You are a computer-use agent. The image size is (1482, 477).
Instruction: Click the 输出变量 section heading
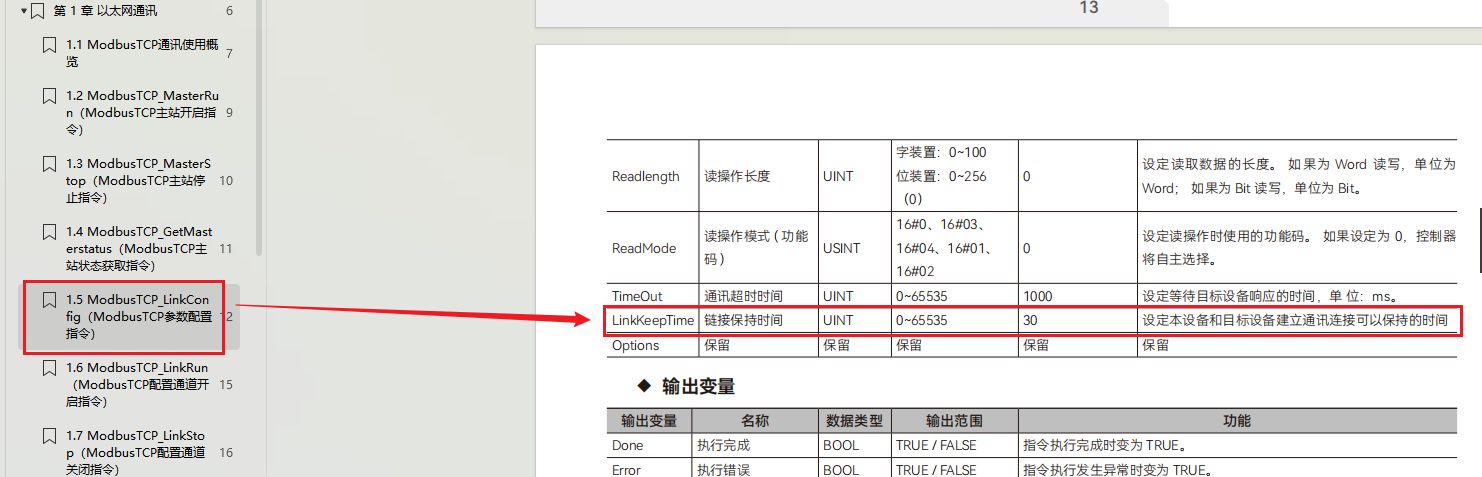697,386
